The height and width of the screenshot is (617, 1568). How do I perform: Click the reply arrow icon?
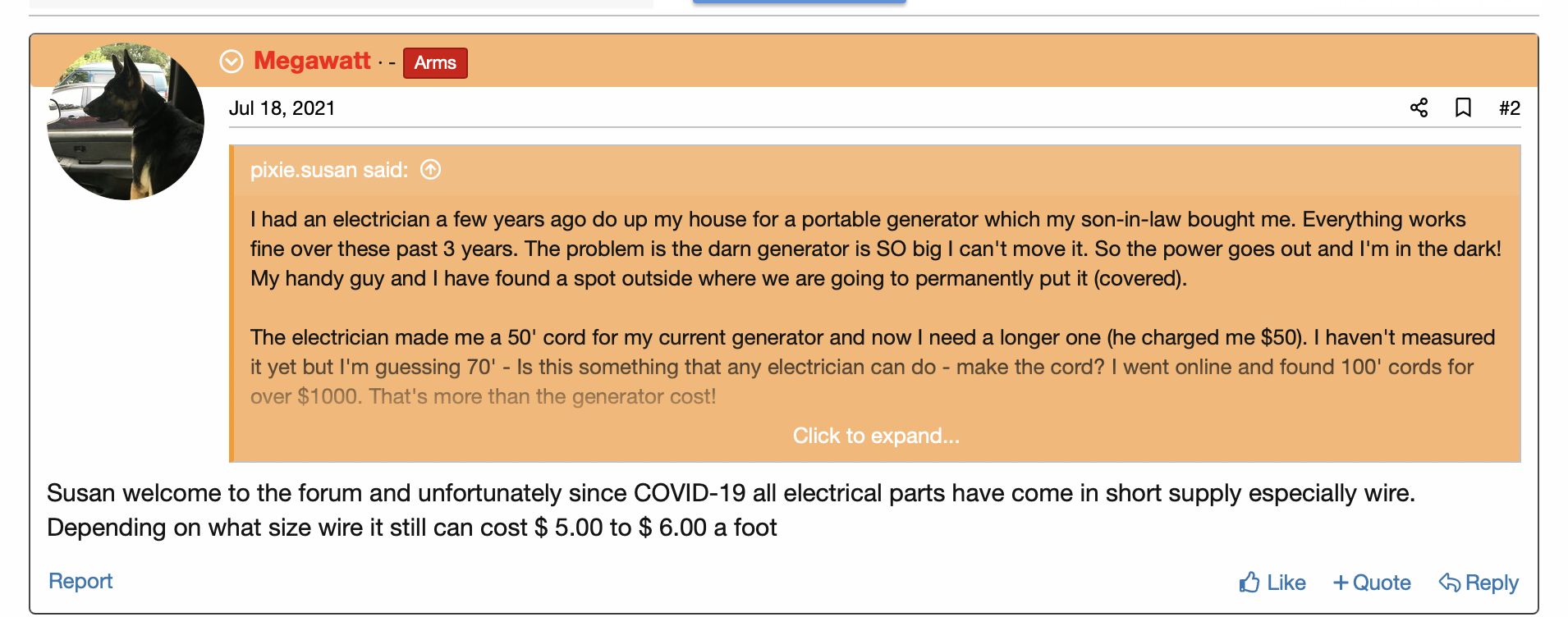pyautogui.click(x=1450, y=583)
